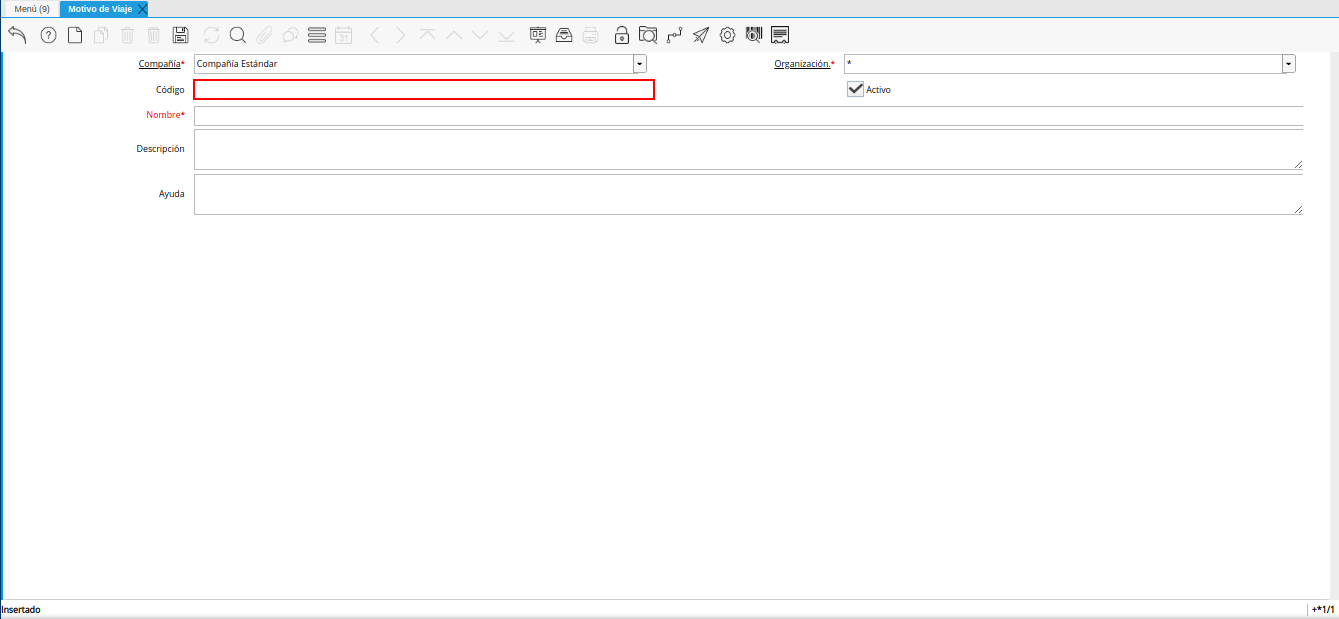Open the gear Process settings icon
The image size is (1339, 619).
pyautogui.click(x=727, y=35)
